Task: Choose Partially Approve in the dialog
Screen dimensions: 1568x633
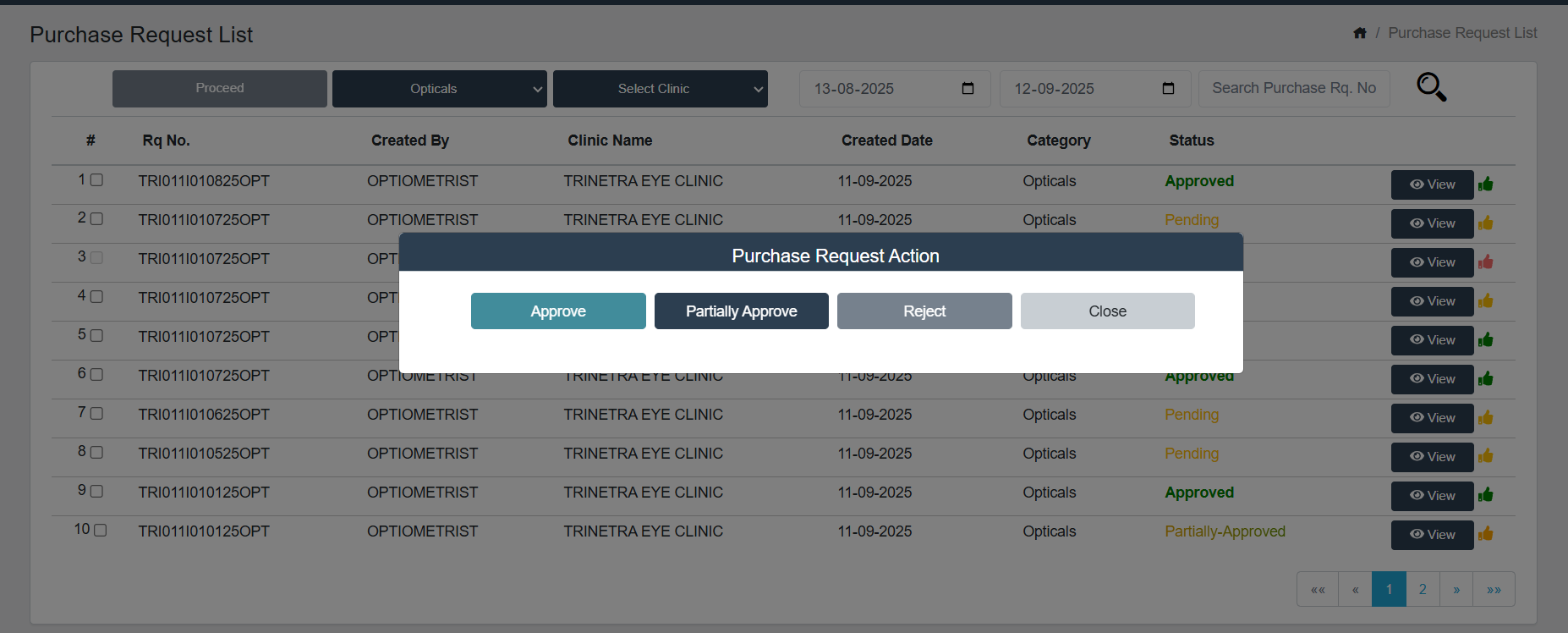Action: 741,311
